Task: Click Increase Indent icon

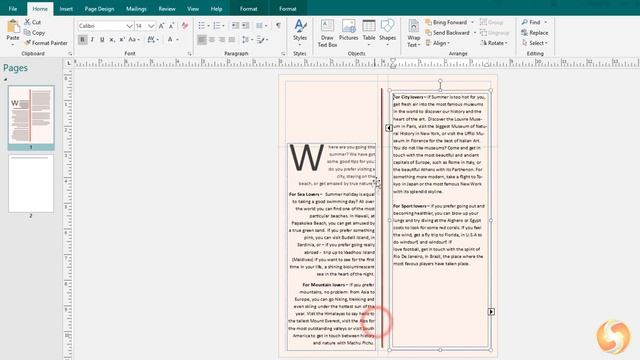Action: pos(245,26)
